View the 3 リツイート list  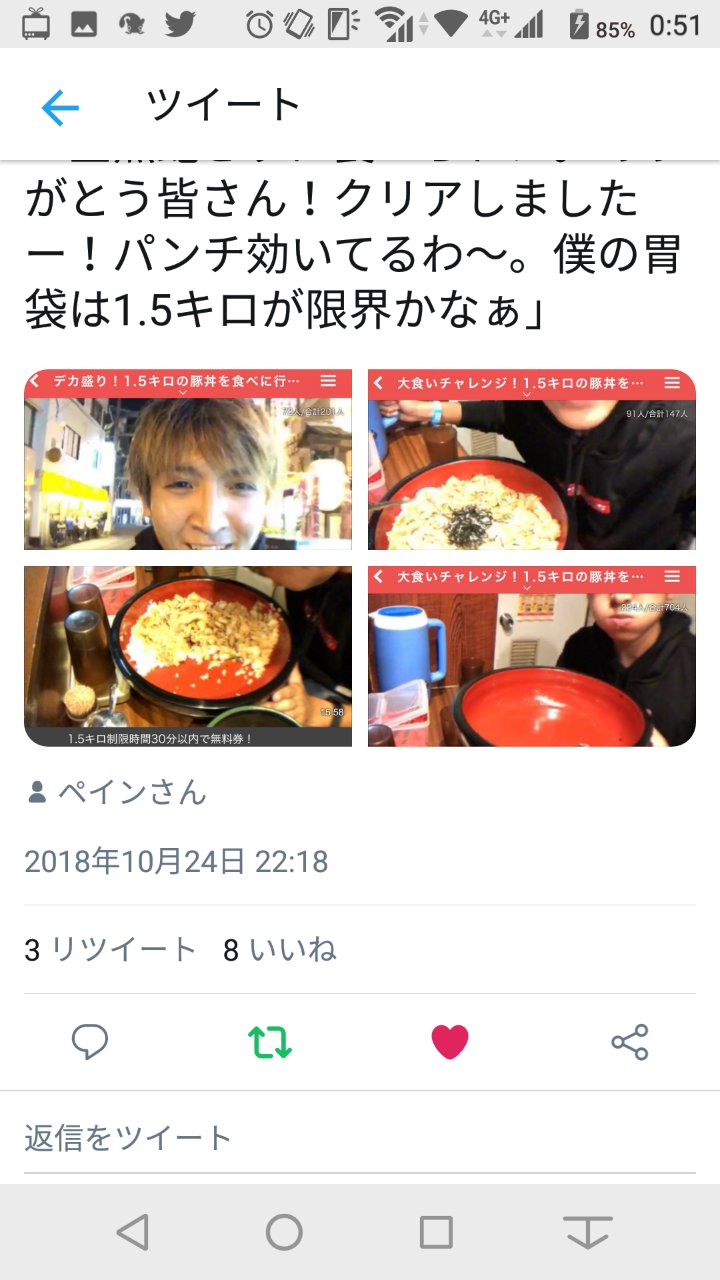110,949
